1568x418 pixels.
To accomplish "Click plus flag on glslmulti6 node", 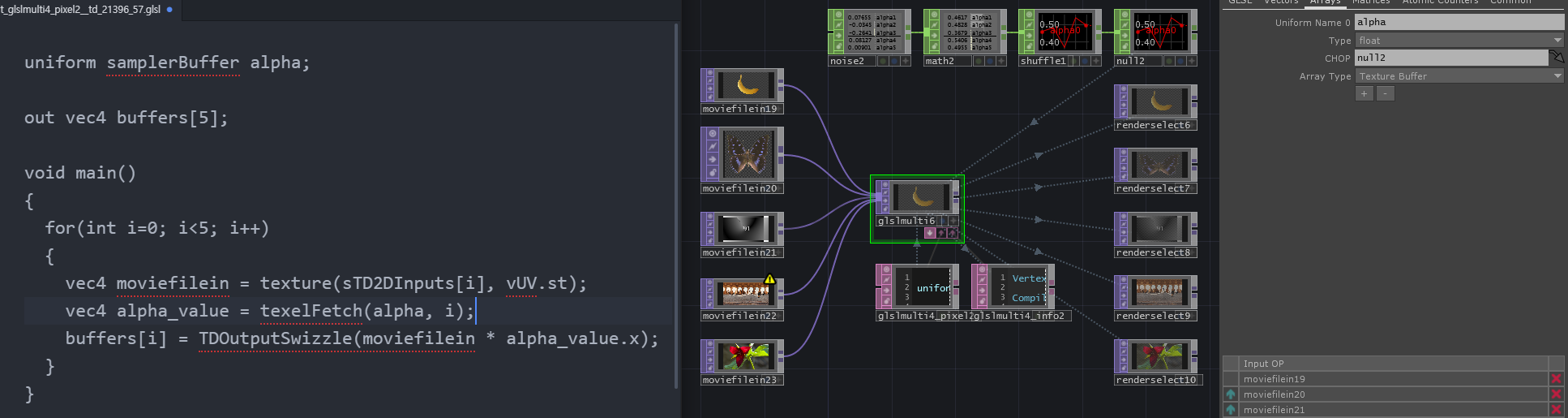I will [953, 221].
